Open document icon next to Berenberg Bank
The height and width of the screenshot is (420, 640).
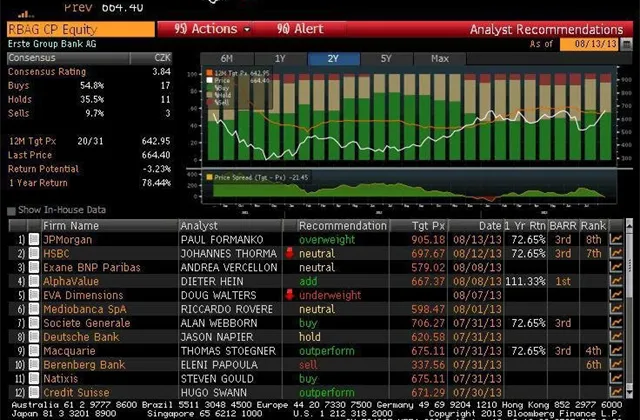point(34,364)
